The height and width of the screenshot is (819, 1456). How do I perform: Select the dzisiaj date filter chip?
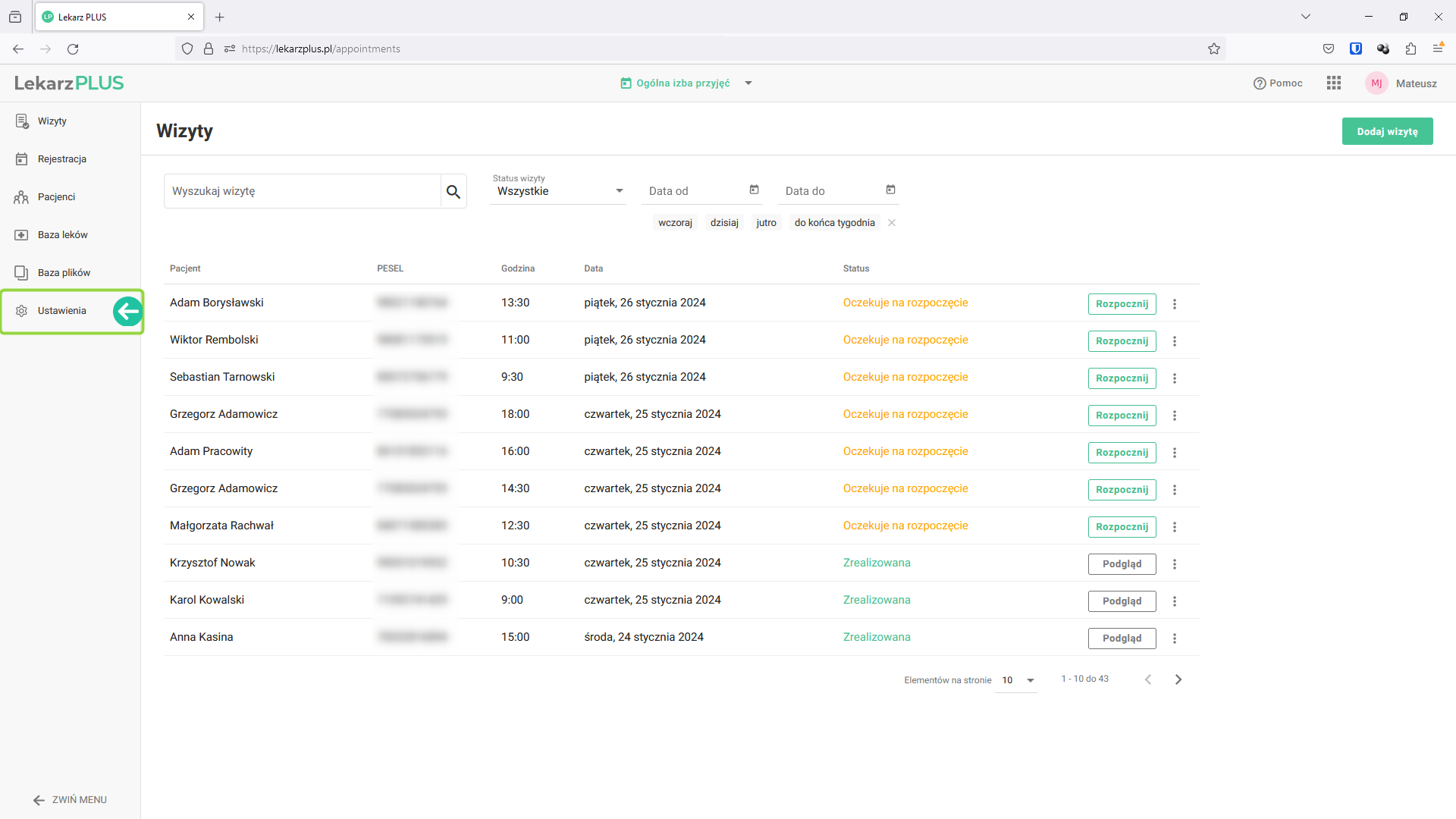724,223
